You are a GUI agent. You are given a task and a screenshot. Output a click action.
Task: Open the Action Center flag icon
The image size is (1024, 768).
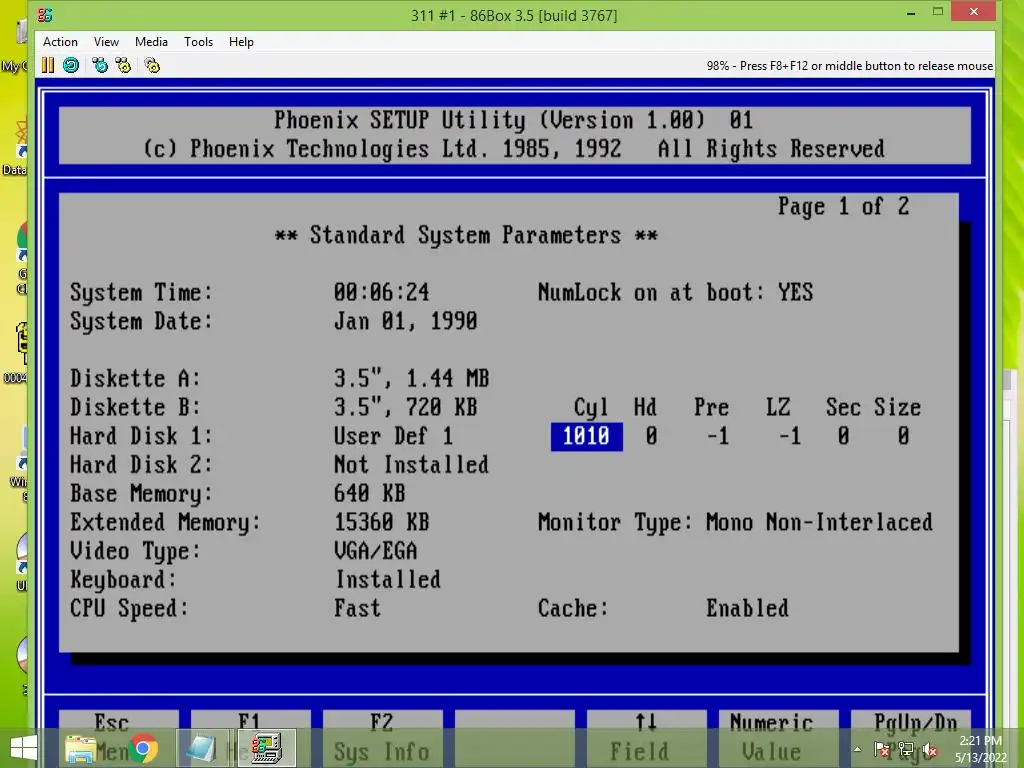[x=881, y=749]
